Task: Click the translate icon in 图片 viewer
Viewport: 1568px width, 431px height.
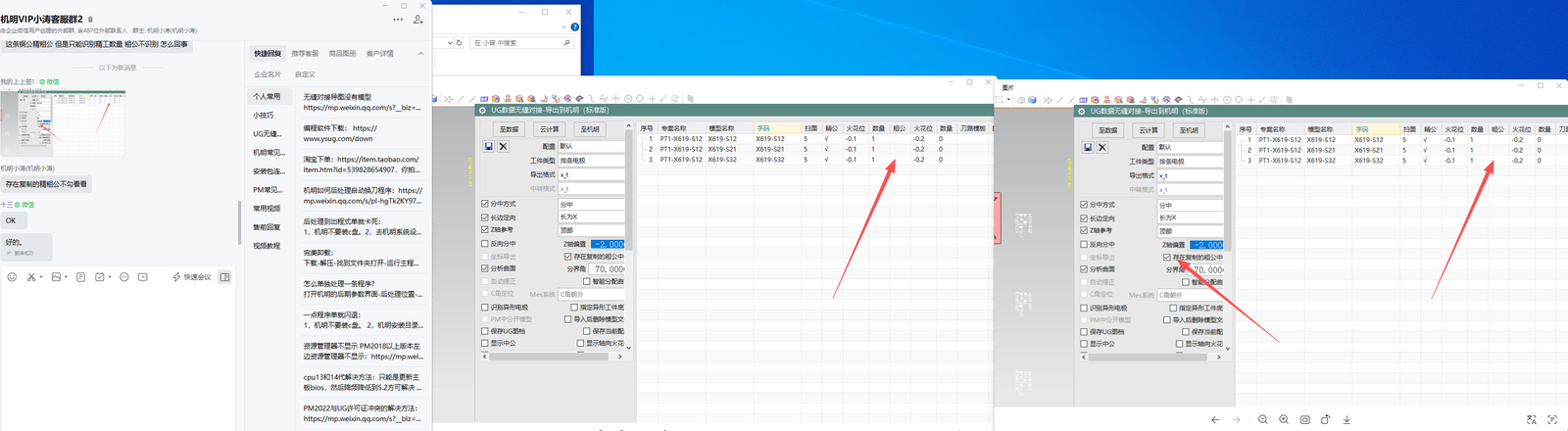Action: pos(1532,419)
